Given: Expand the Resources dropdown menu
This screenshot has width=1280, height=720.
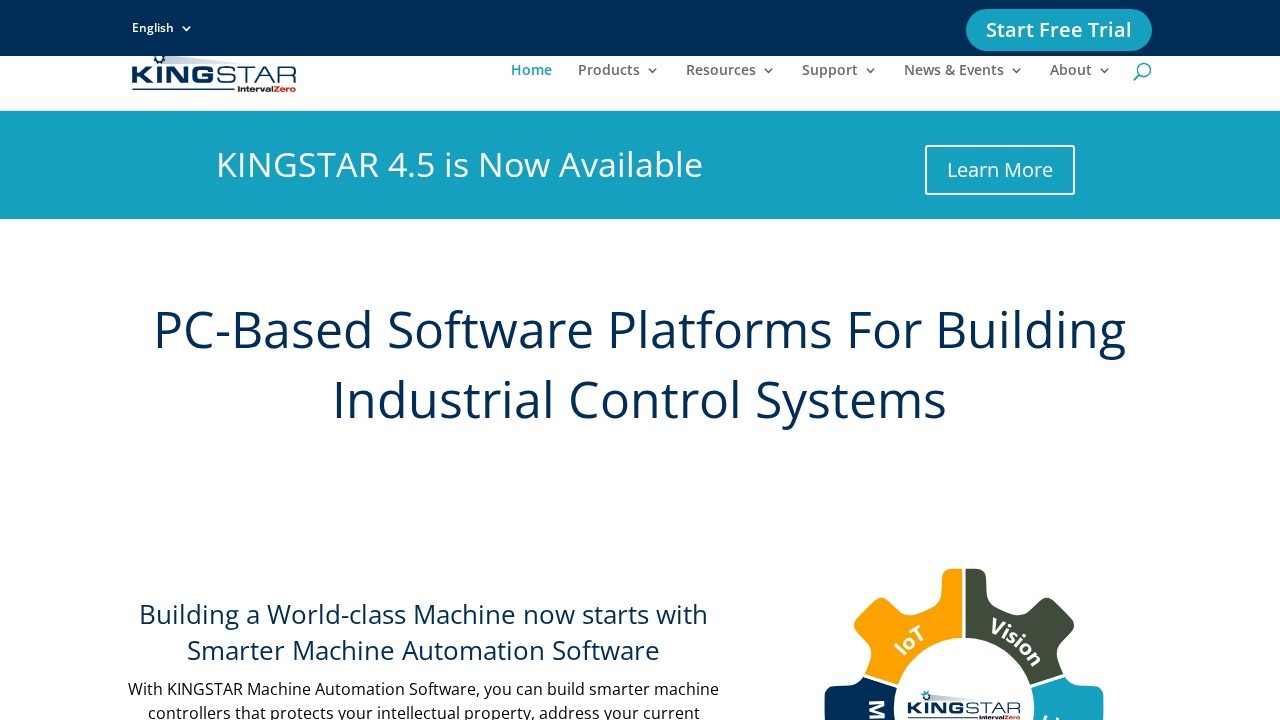Looking at the screenshot, I should click(729, 70).
